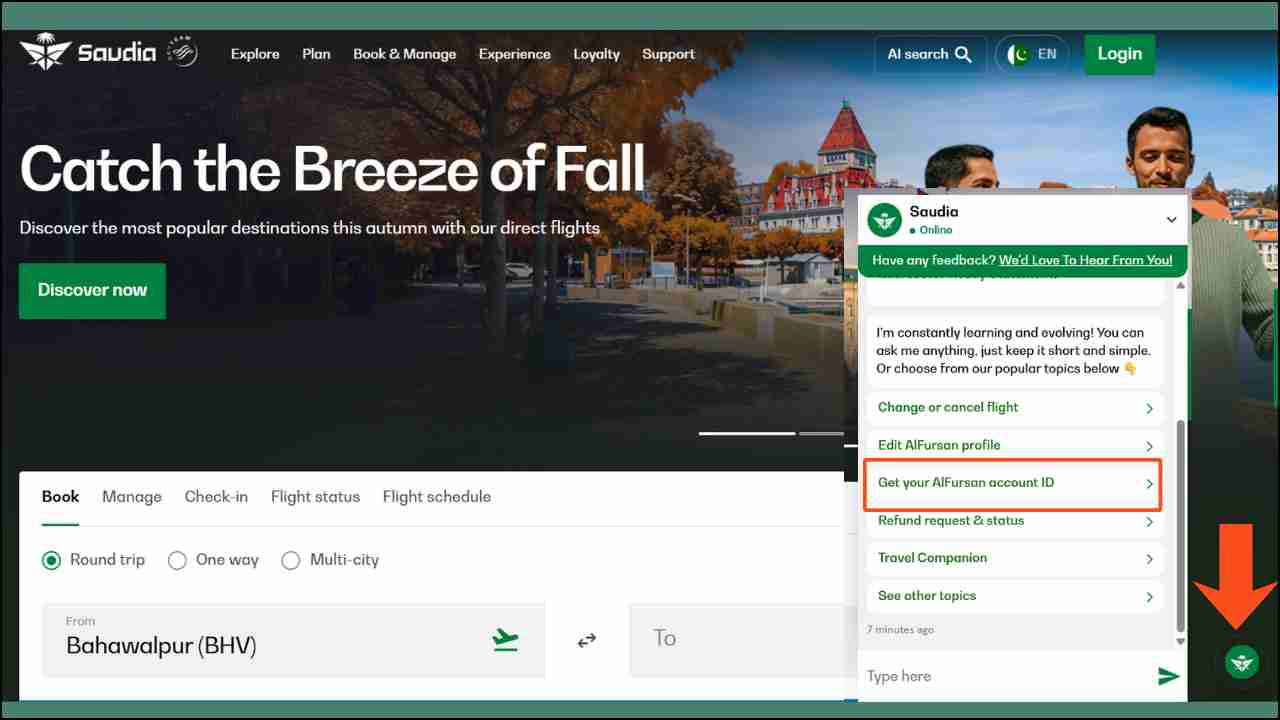Open See other topics option
The image size is (1280, 720).
[x=1014, y=596]
